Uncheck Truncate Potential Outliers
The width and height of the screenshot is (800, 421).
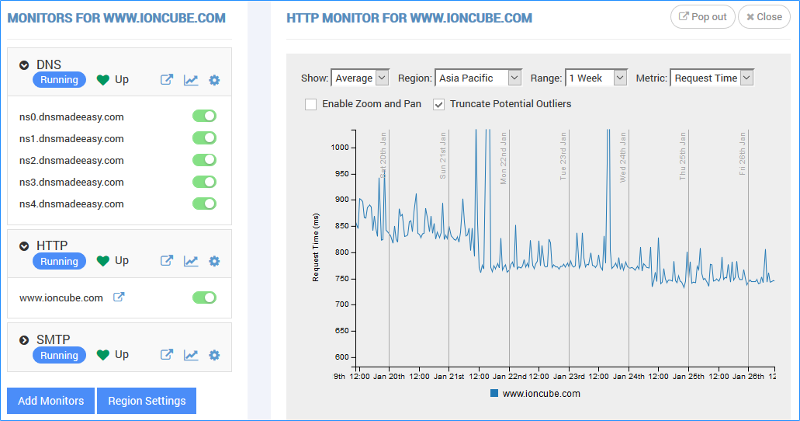click(439, 104)
